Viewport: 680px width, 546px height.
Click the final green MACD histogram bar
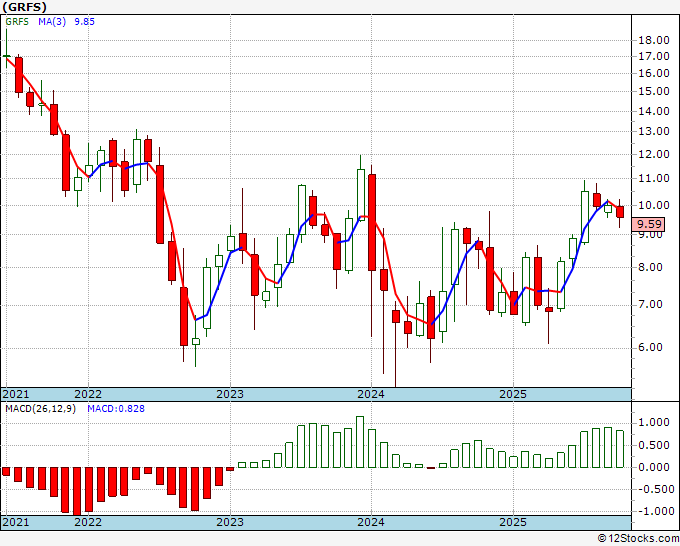pyautogui.click(x=620, y=449)
